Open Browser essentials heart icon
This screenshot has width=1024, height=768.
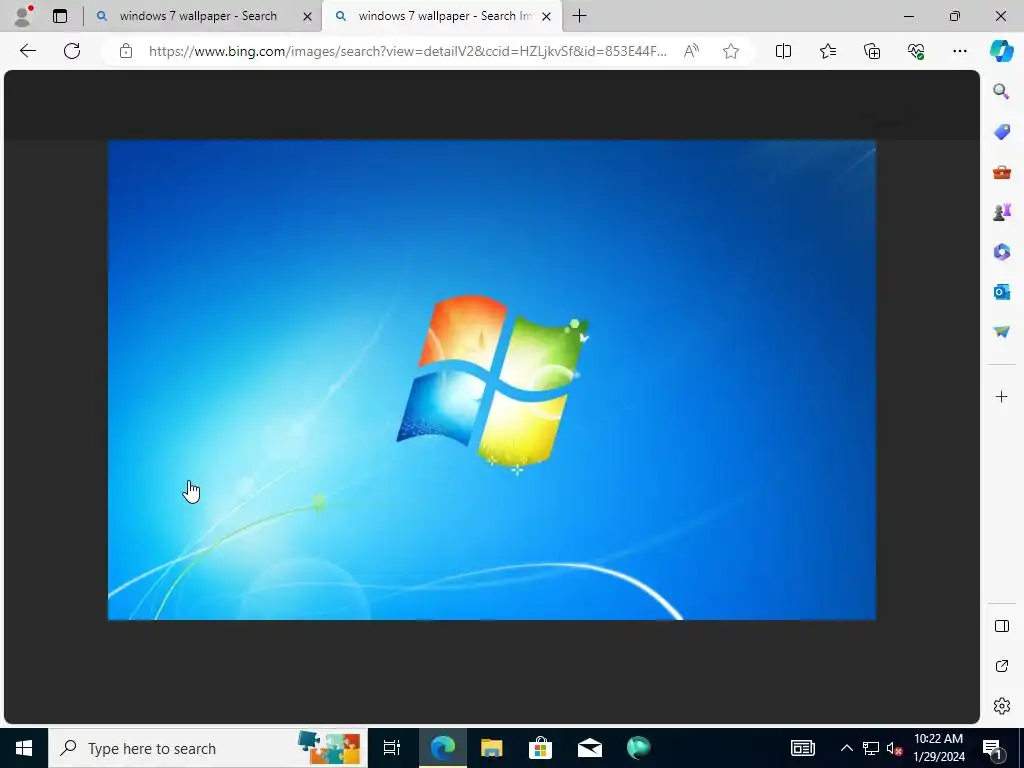coord(916,51)
